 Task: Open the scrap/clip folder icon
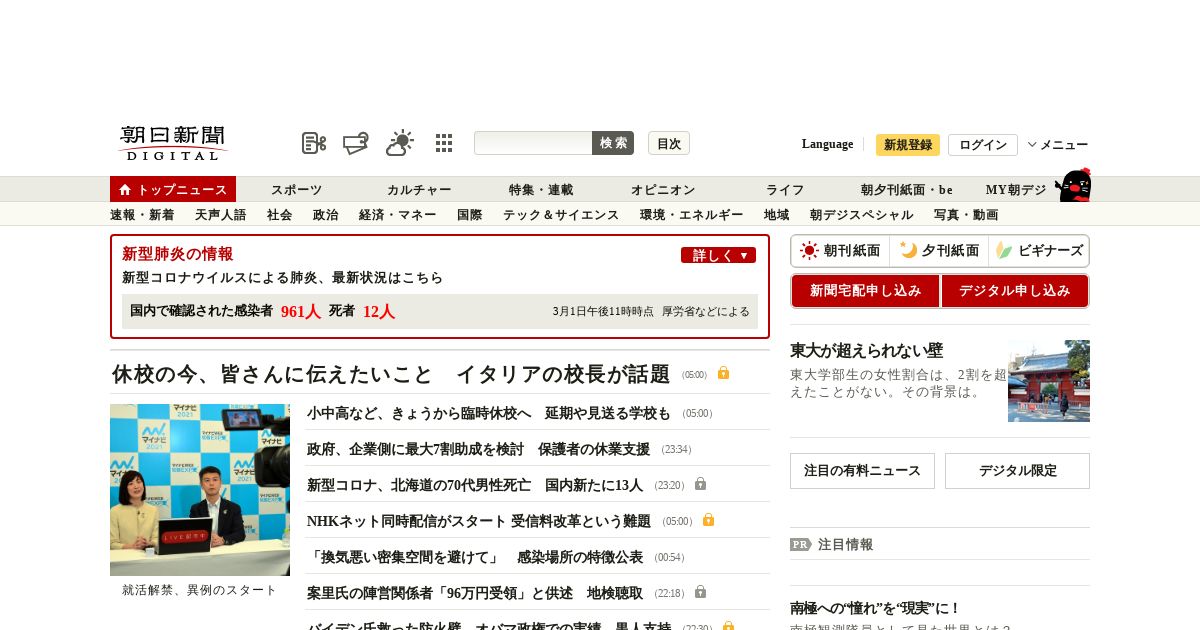click(x=356, y=143)
